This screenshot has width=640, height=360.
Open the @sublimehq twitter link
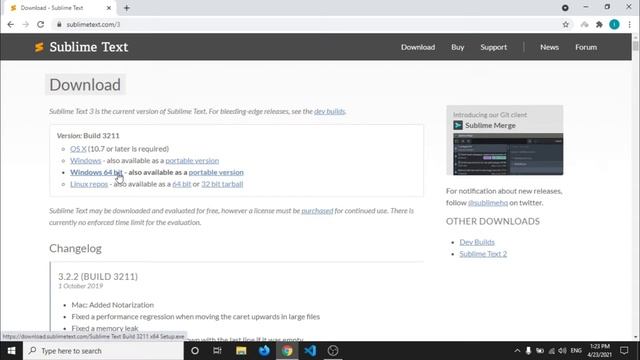(488, 202)
